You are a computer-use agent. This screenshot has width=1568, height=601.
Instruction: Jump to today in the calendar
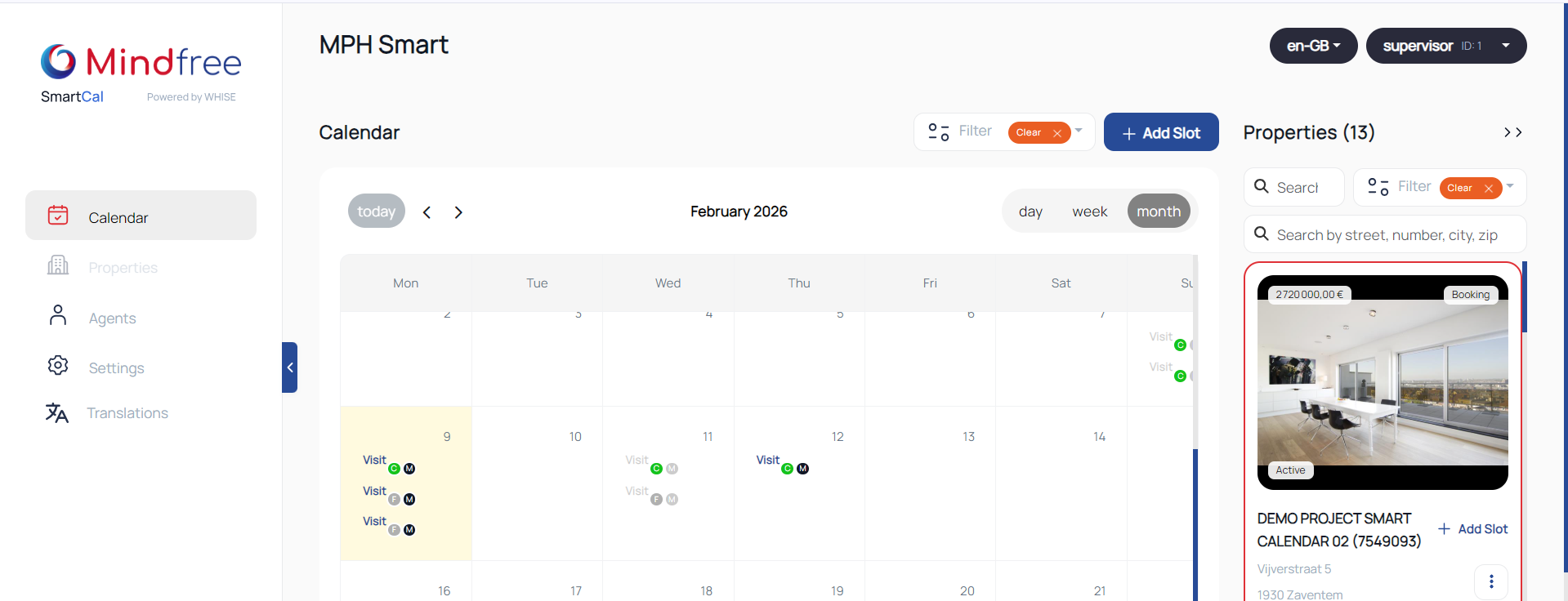click(x=377, y=211)
